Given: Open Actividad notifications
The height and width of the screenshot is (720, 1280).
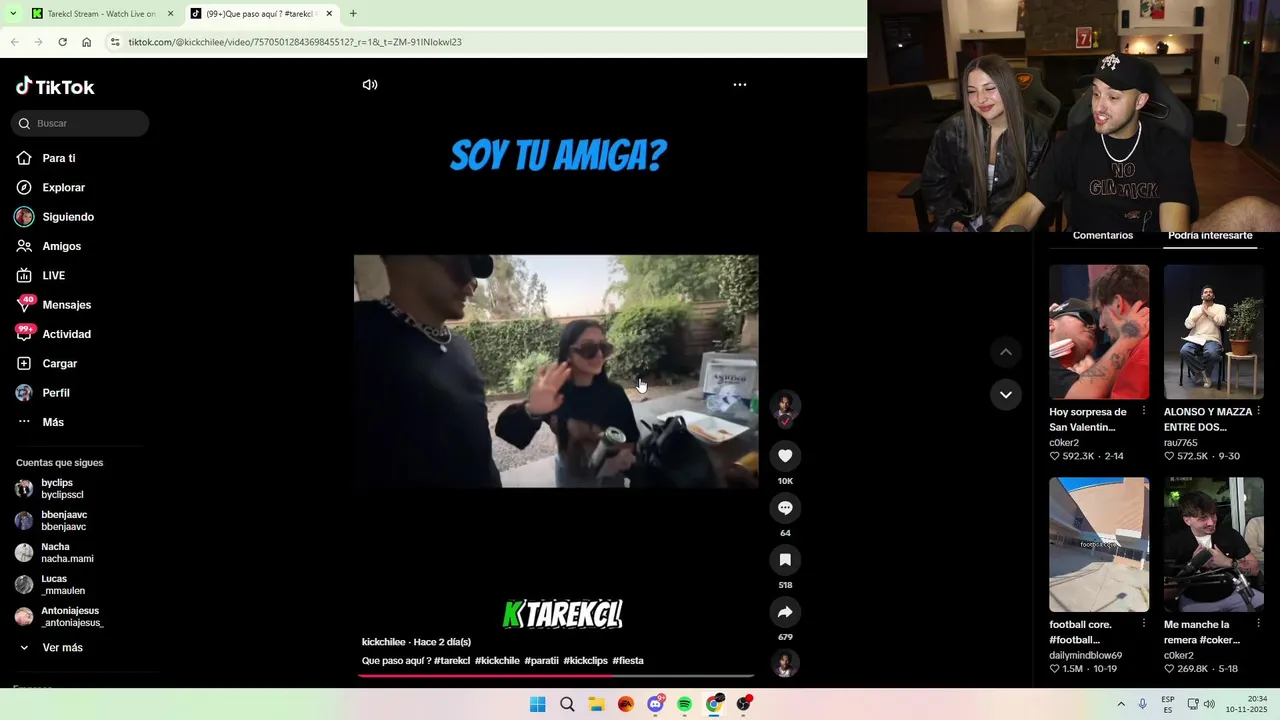Looking at the screenshot, I should coord(66,334).
